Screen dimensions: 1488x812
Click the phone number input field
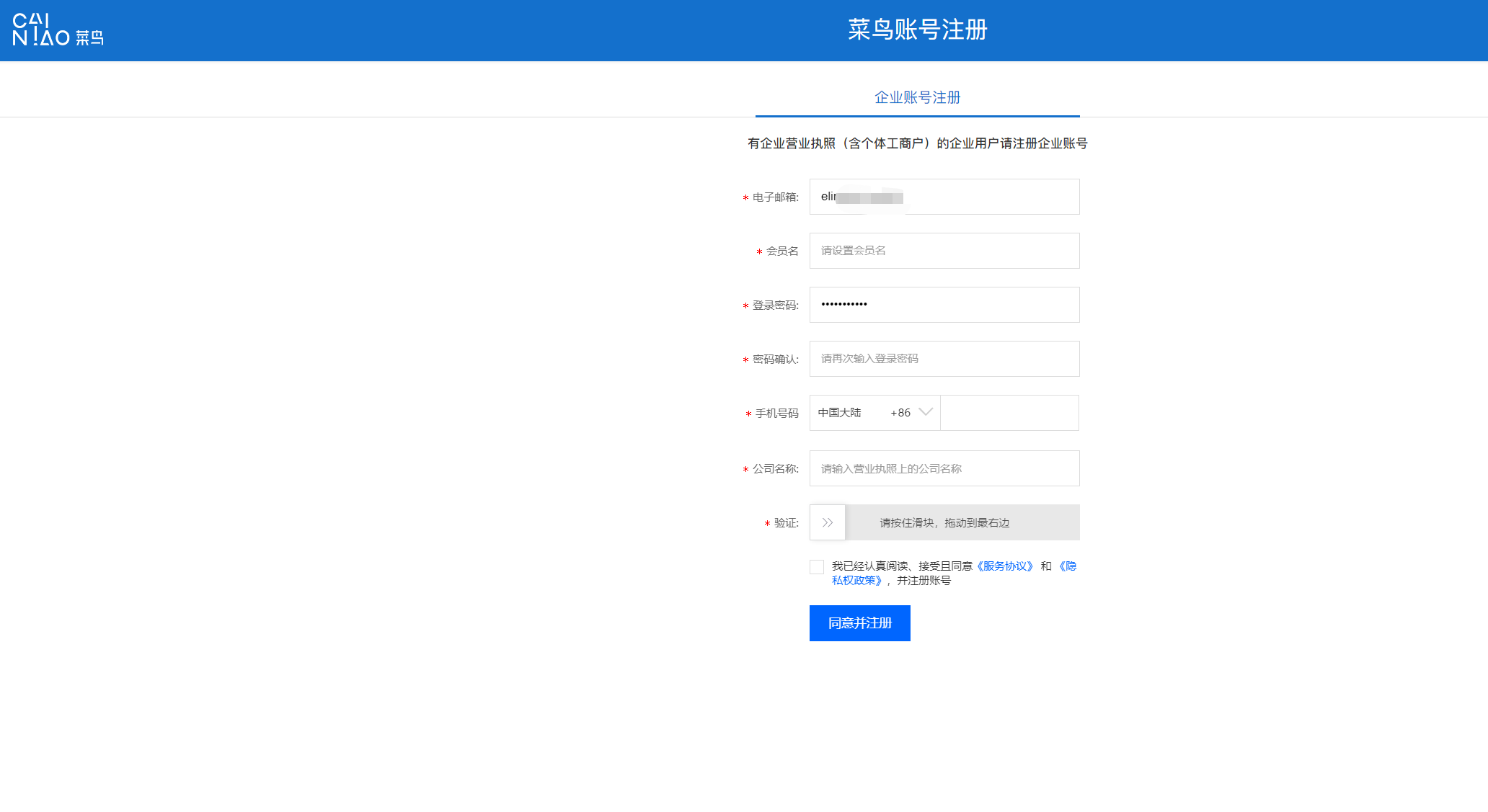pos(1009,413)
